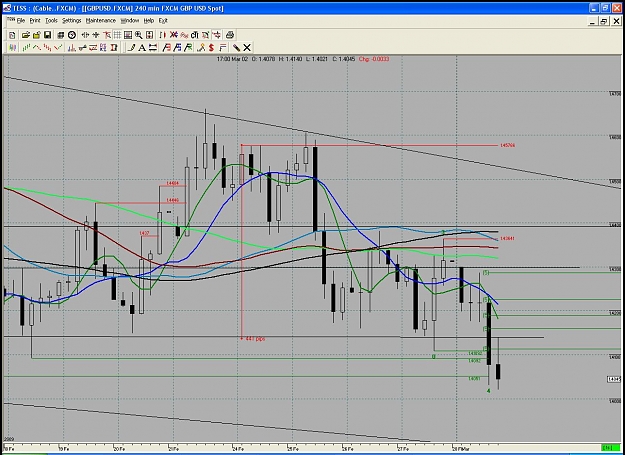Click the green bar chart style icon
Screen dimensions: 625x455
26,48
